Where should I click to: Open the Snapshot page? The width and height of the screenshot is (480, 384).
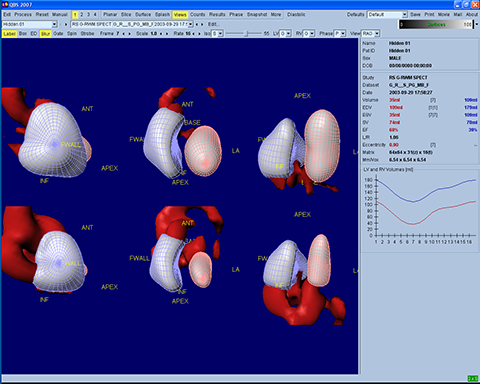pyautogui.click(x=257, y=15)
